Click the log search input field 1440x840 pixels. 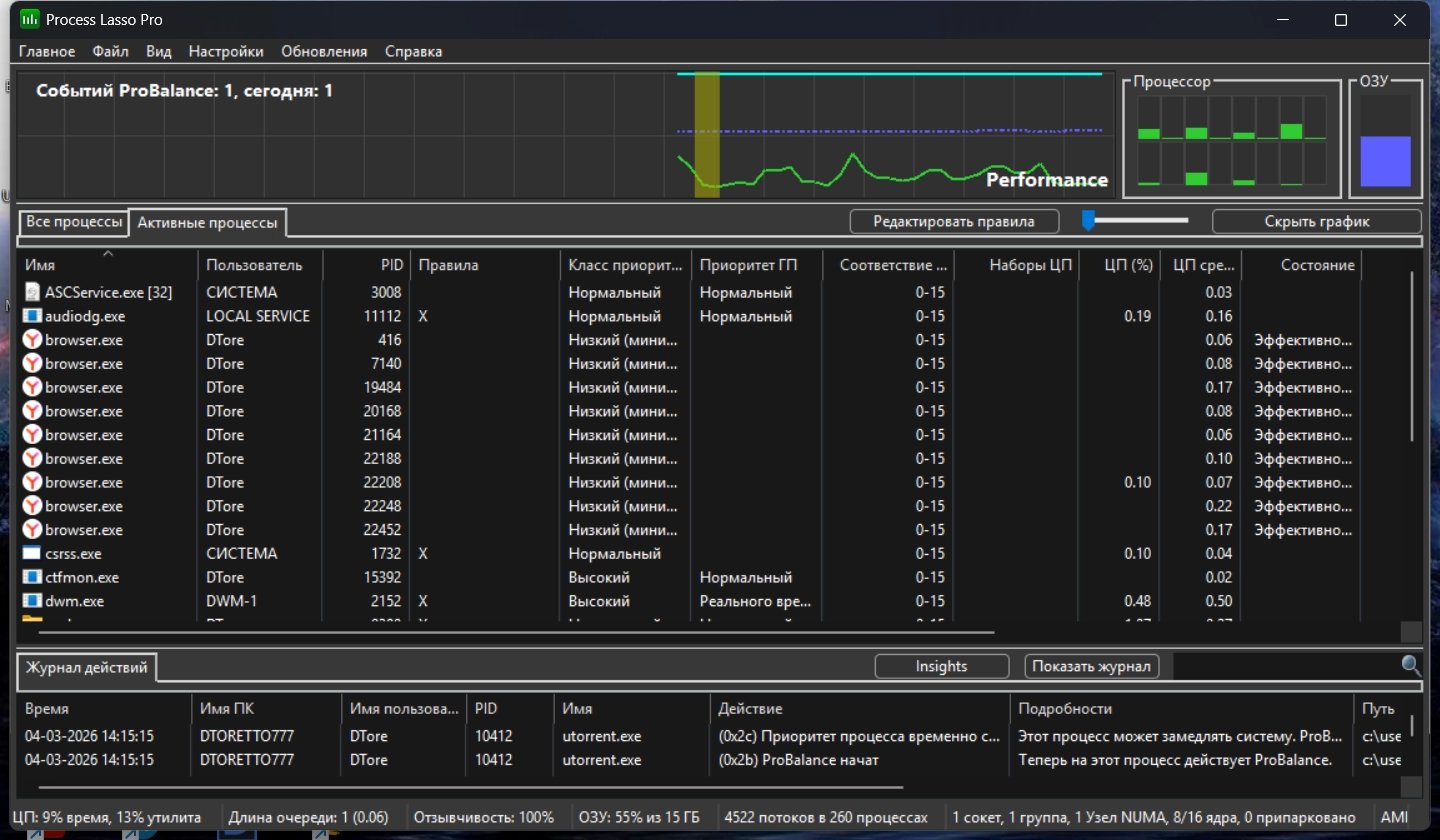click(1285, 666)
